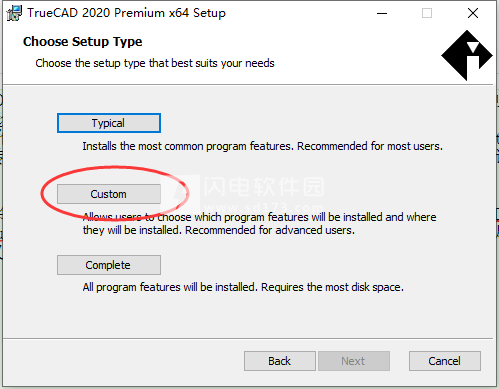Click the Typical description text
Viewport: 499px width, 389px height.
263,146
